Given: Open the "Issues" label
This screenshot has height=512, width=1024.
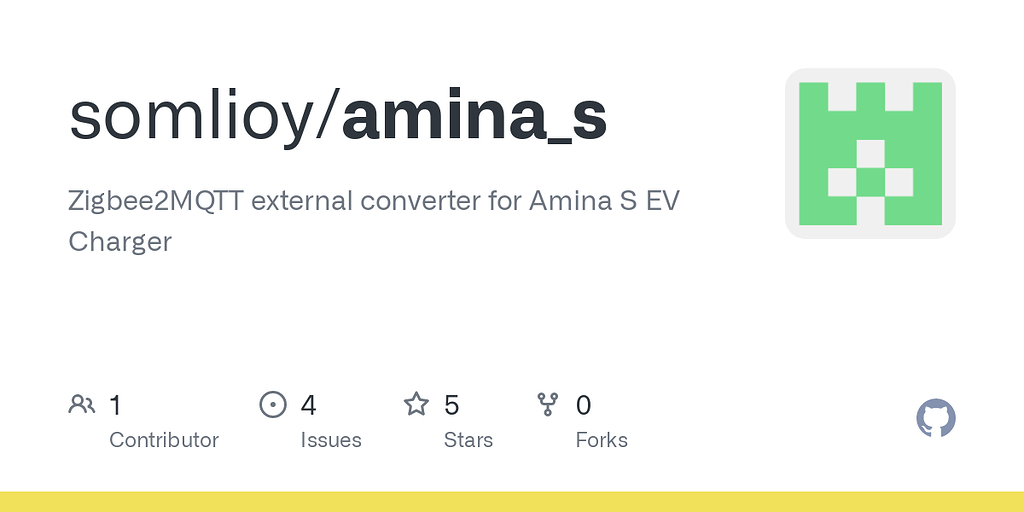Looking at the screenshot, I should pos(331,440).
